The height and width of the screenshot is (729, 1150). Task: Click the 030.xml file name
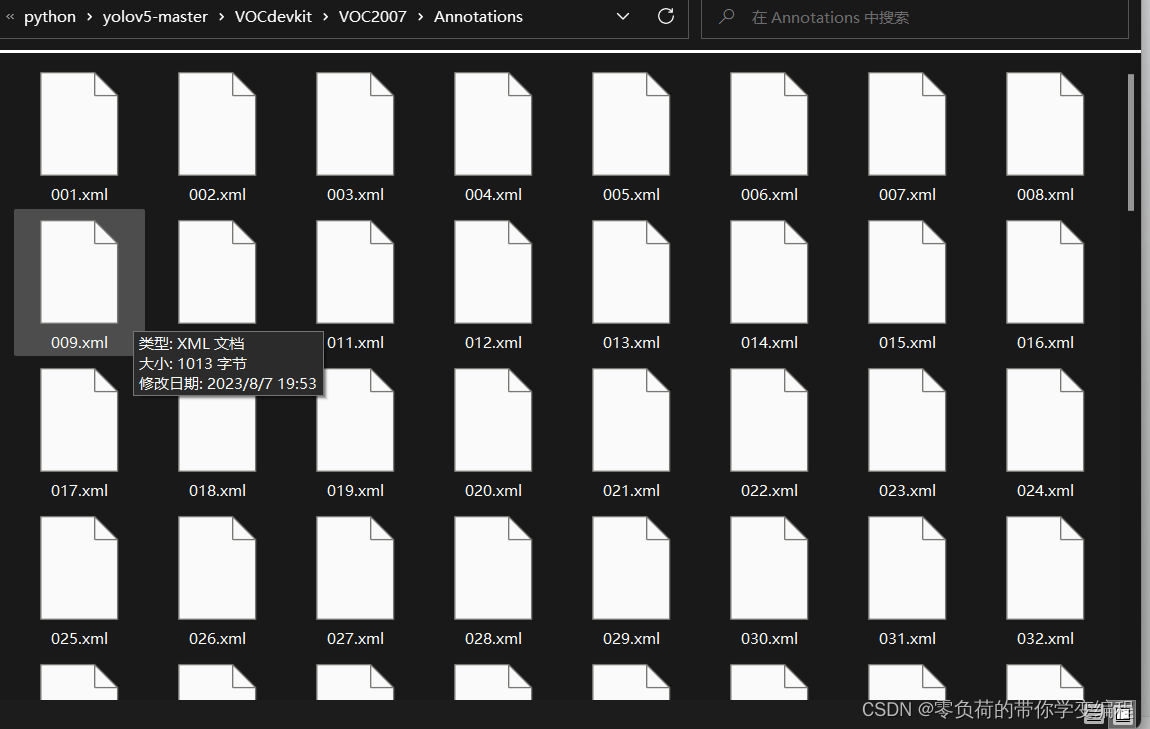coord(769,639)
